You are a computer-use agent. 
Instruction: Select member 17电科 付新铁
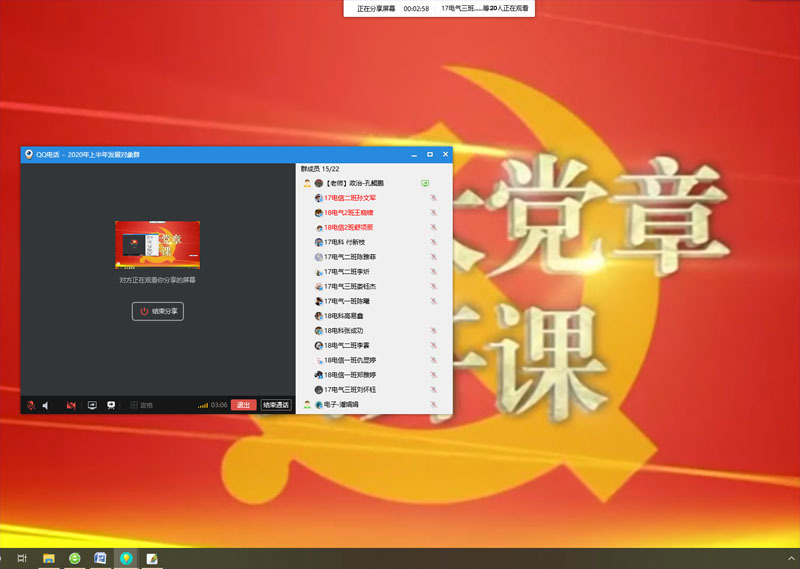coord(345,242)
